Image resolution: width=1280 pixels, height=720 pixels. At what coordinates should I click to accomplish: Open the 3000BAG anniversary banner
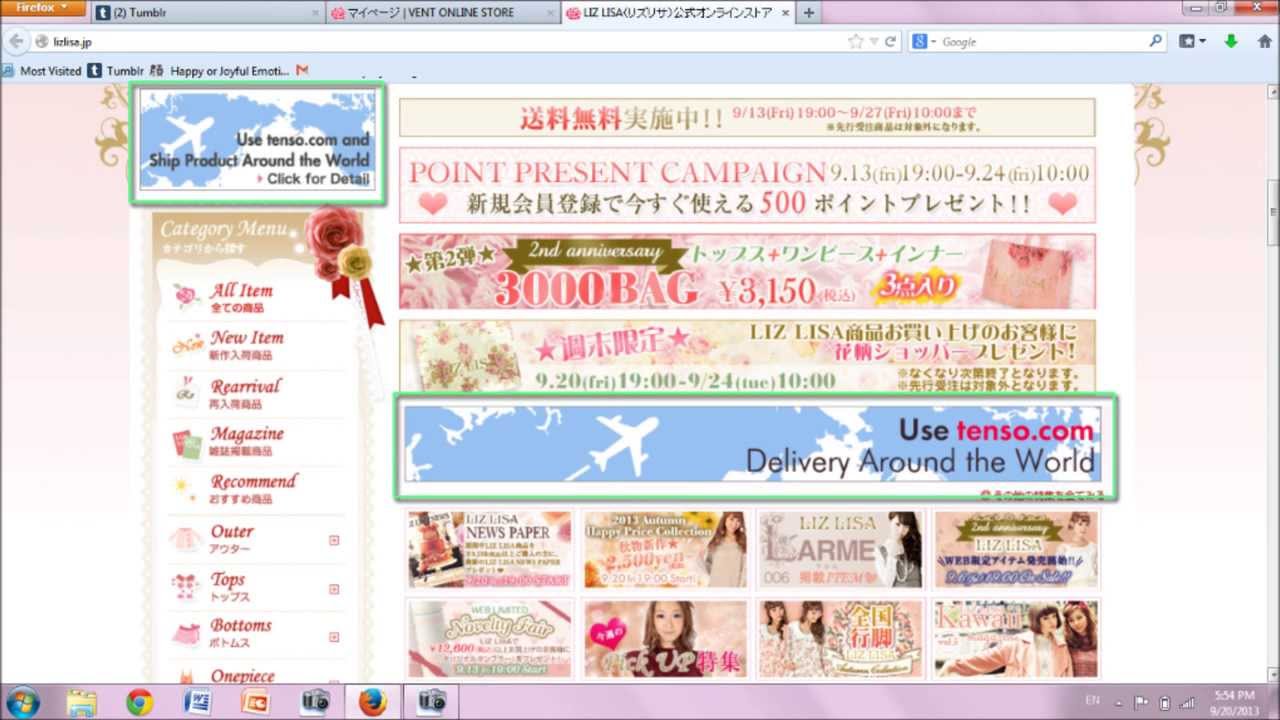click(747, 271)
